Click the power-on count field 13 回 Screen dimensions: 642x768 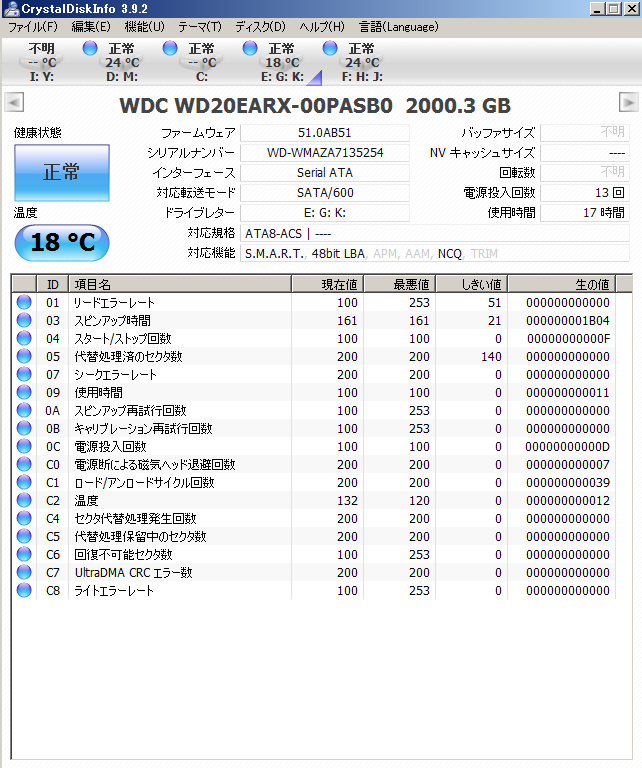coord(585,193)
